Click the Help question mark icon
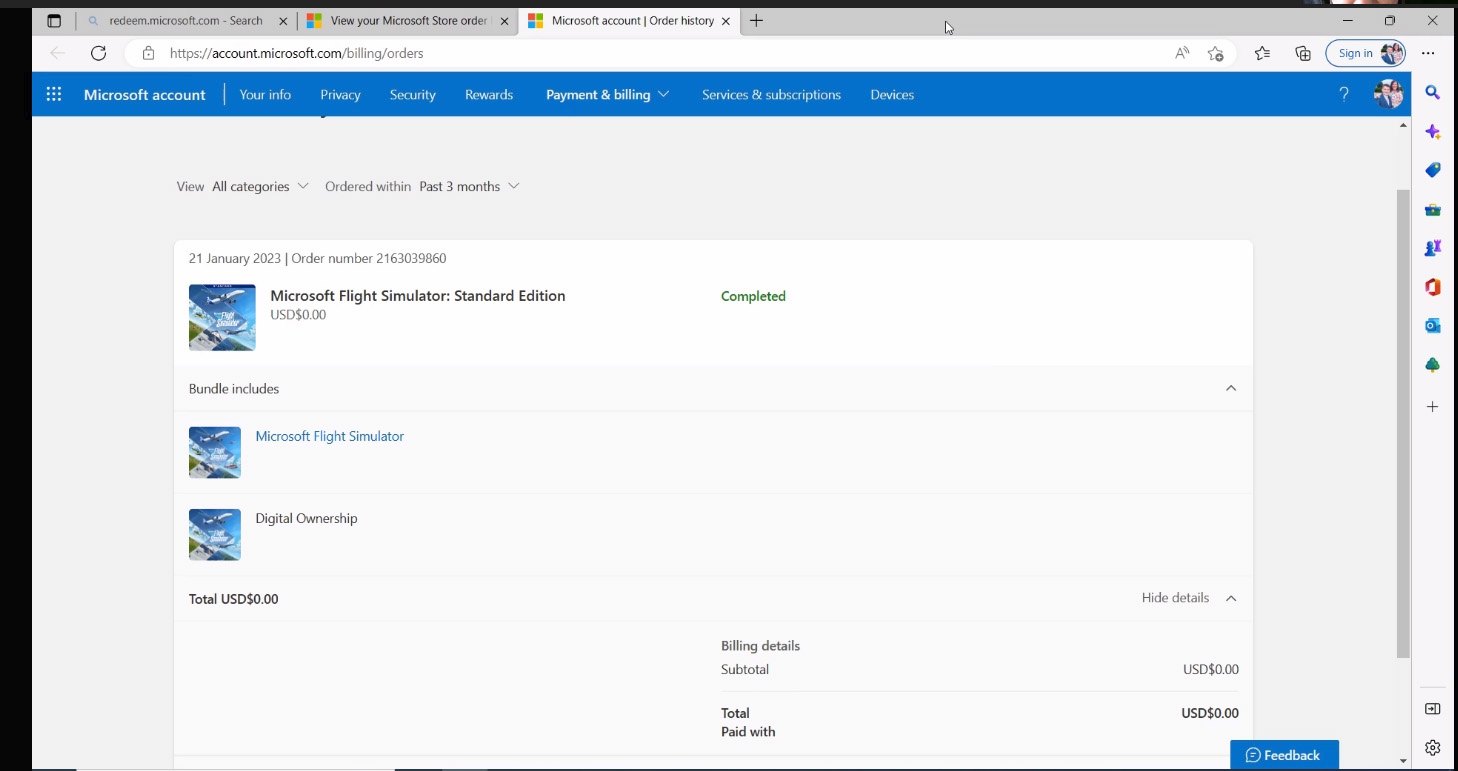 point(1344,94)
